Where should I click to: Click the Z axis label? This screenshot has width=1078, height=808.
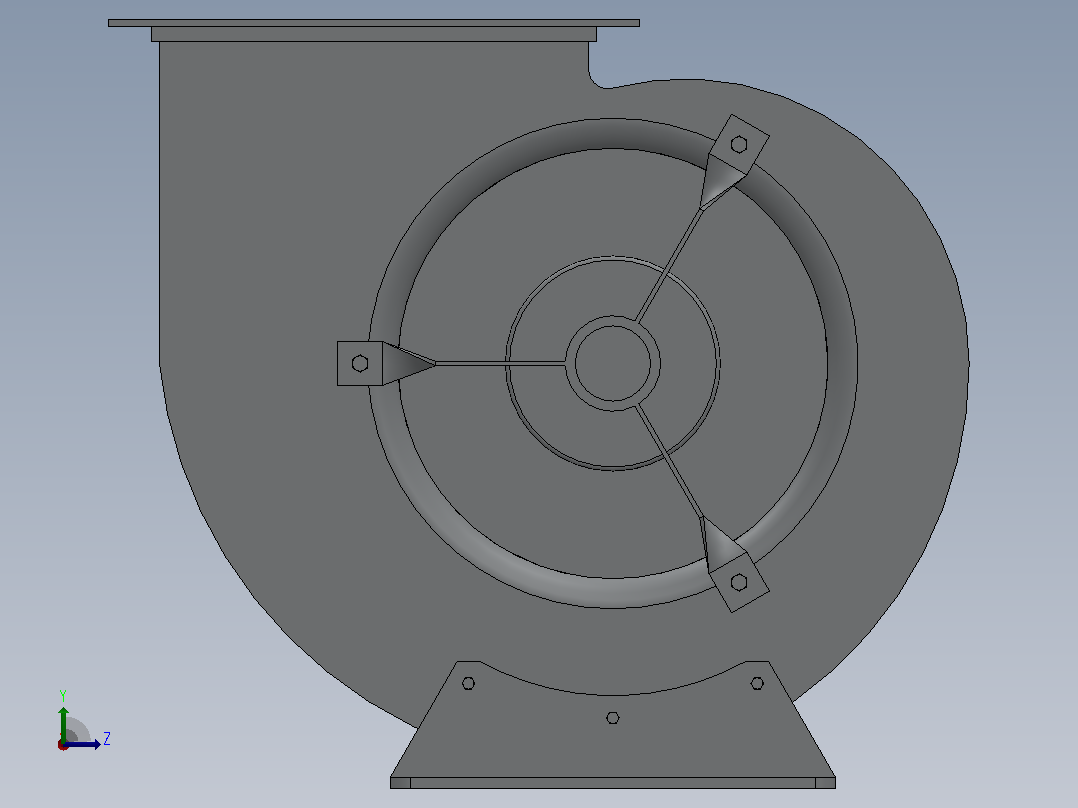[x=107, y=739]
